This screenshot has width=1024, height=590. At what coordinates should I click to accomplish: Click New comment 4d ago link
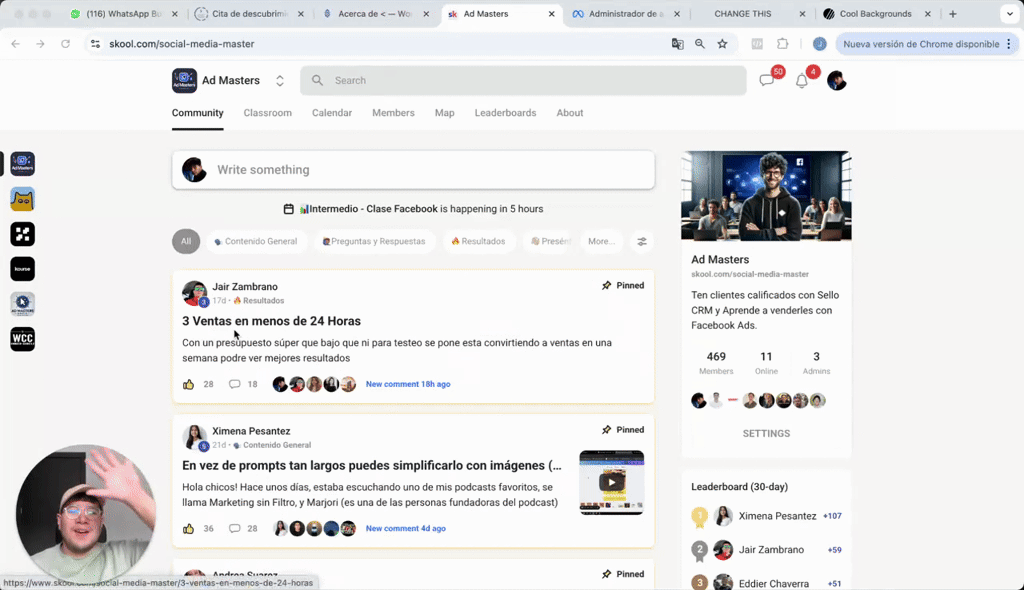tap(406, 529)
